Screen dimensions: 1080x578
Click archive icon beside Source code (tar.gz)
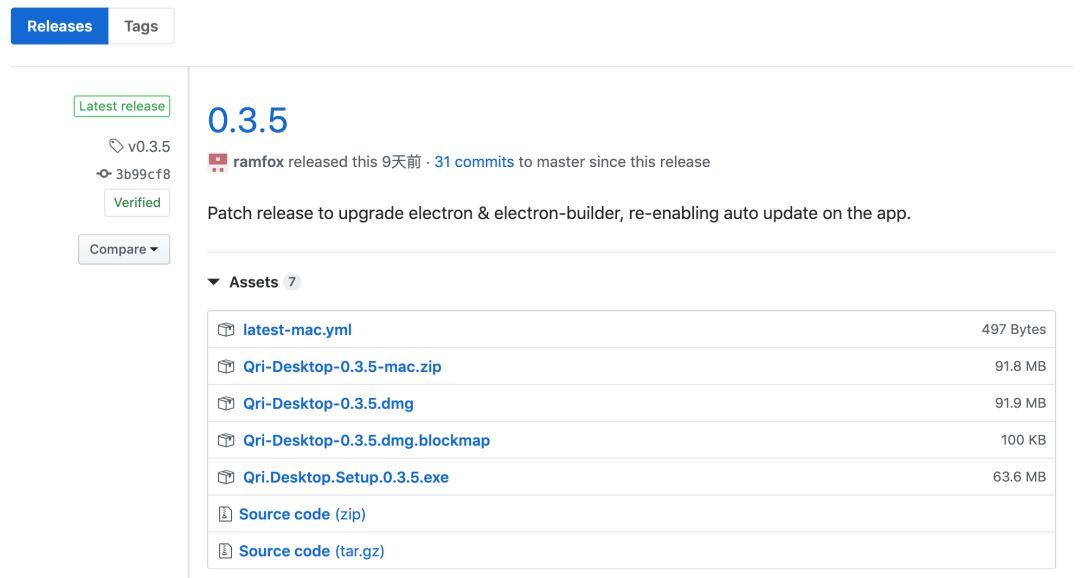[x=225, y=551]
